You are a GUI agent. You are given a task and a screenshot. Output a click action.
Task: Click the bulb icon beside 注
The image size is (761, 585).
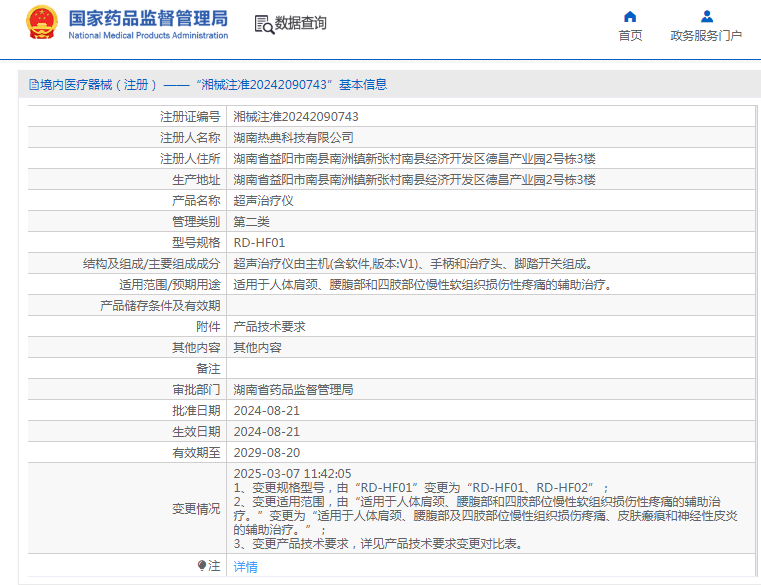[x=202, y=566]
